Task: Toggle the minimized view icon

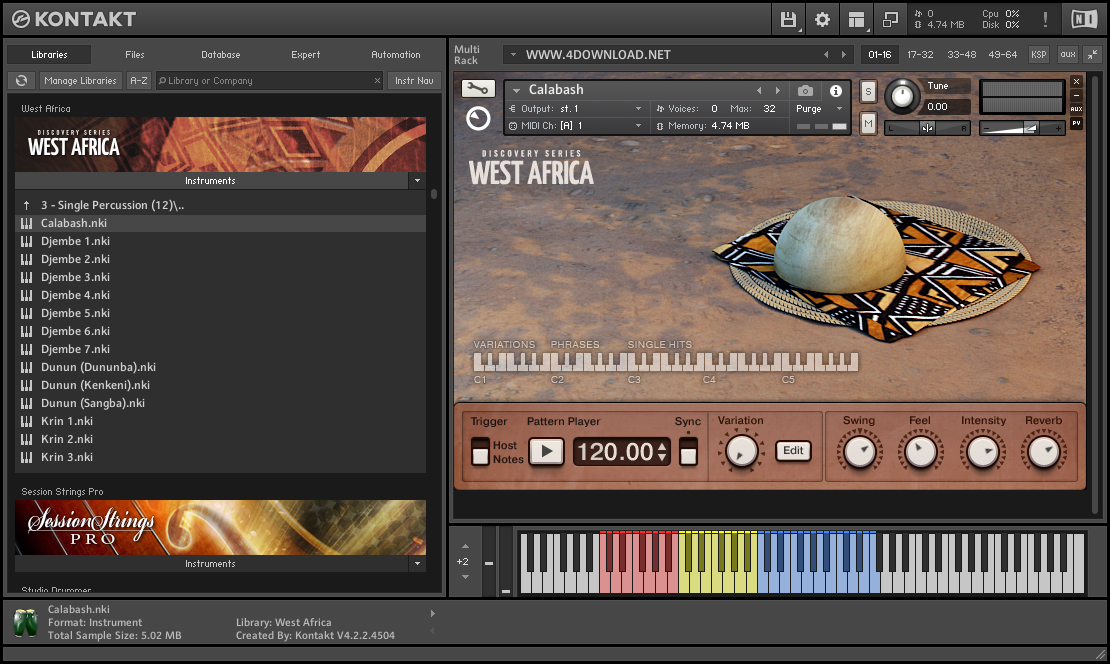Action: (x=890, y=19)
